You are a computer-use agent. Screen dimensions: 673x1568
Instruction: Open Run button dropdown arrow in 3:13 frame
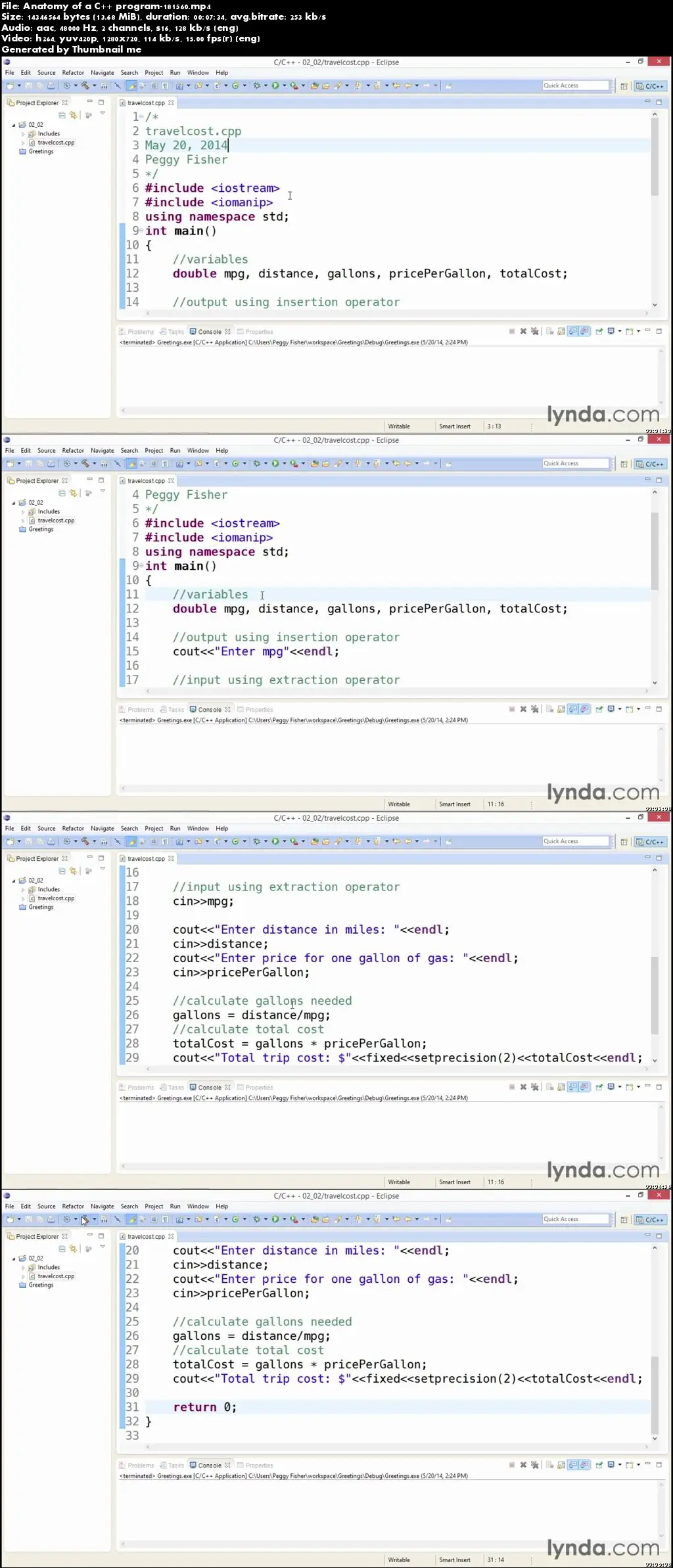point(284,85)
